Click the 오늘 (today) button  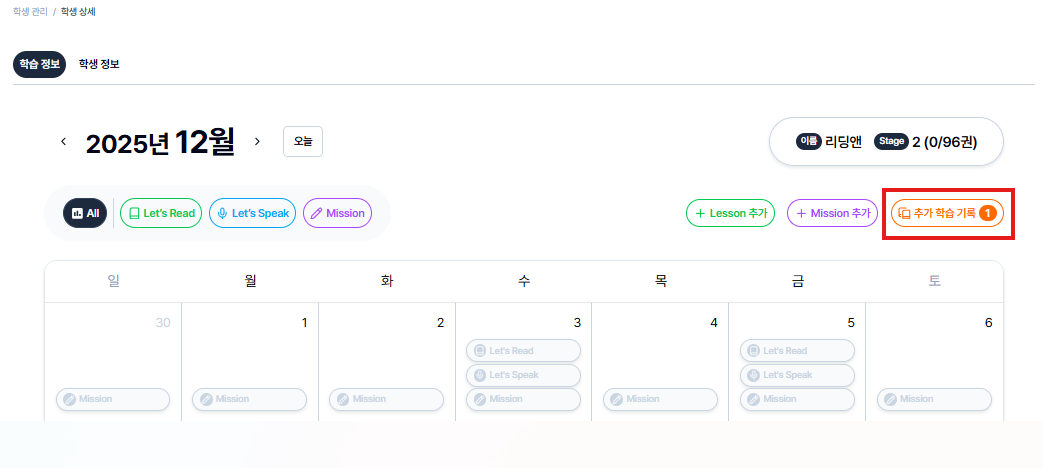coord(303,142)
